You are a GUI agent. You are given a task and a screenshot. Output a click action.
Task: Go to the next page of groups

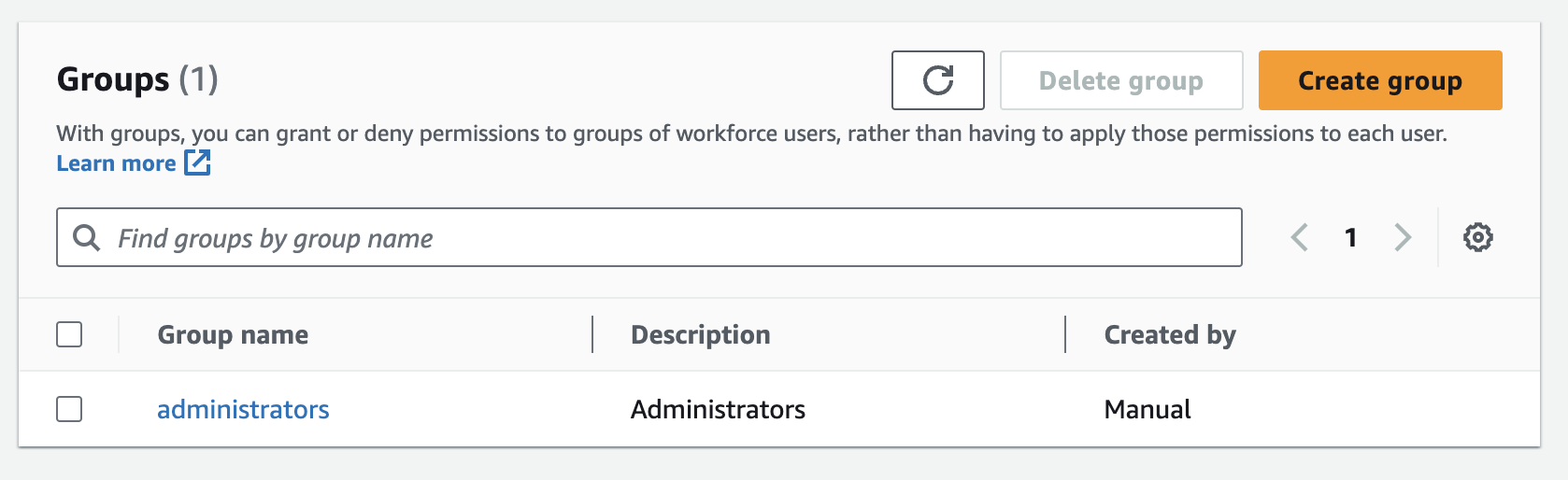(1402, 237)
